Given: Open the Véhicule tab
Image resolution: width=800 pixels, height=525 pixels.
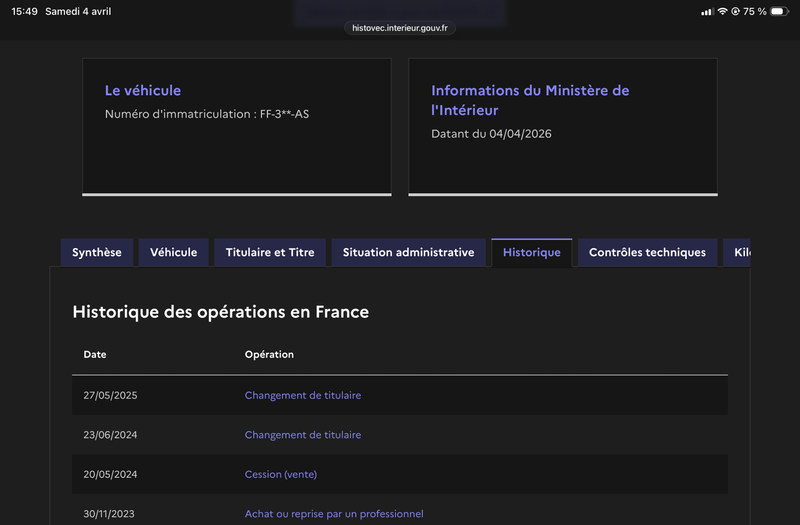Looking at the screenshot, I should coord(174,253).
